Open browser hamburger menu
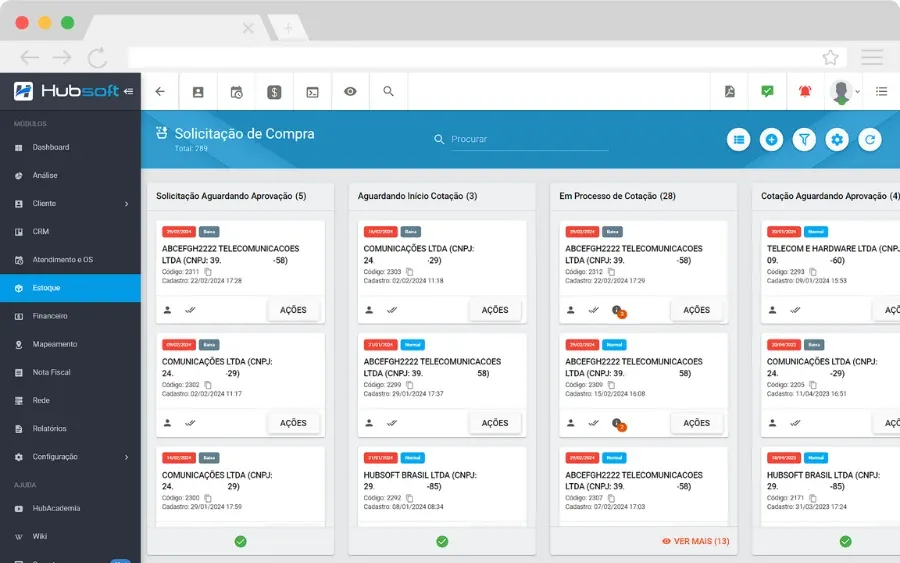The image size is (900, 563). tap(872, 57)
